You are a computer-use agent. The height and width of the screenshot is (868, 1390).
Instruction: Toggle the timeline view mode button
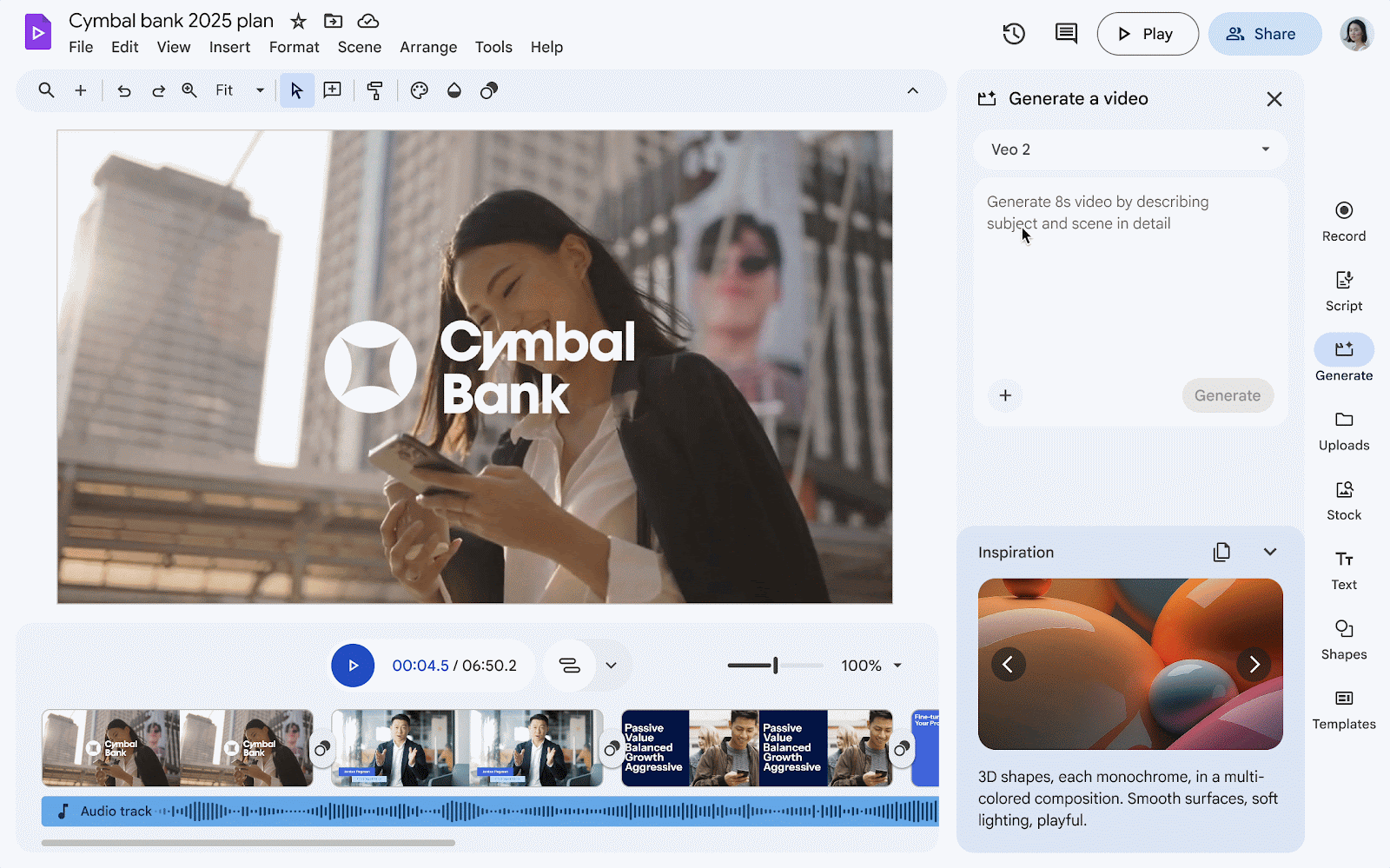coord(570,666)
